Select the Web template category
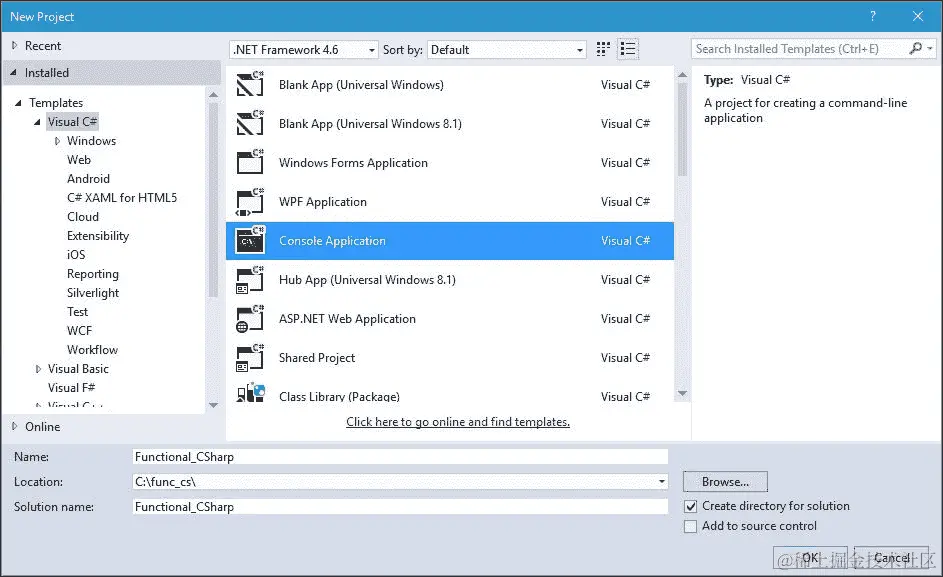Image resolution: width=943 pixels, height=577 pixels. pyautogui.click(x=79, y=159)
